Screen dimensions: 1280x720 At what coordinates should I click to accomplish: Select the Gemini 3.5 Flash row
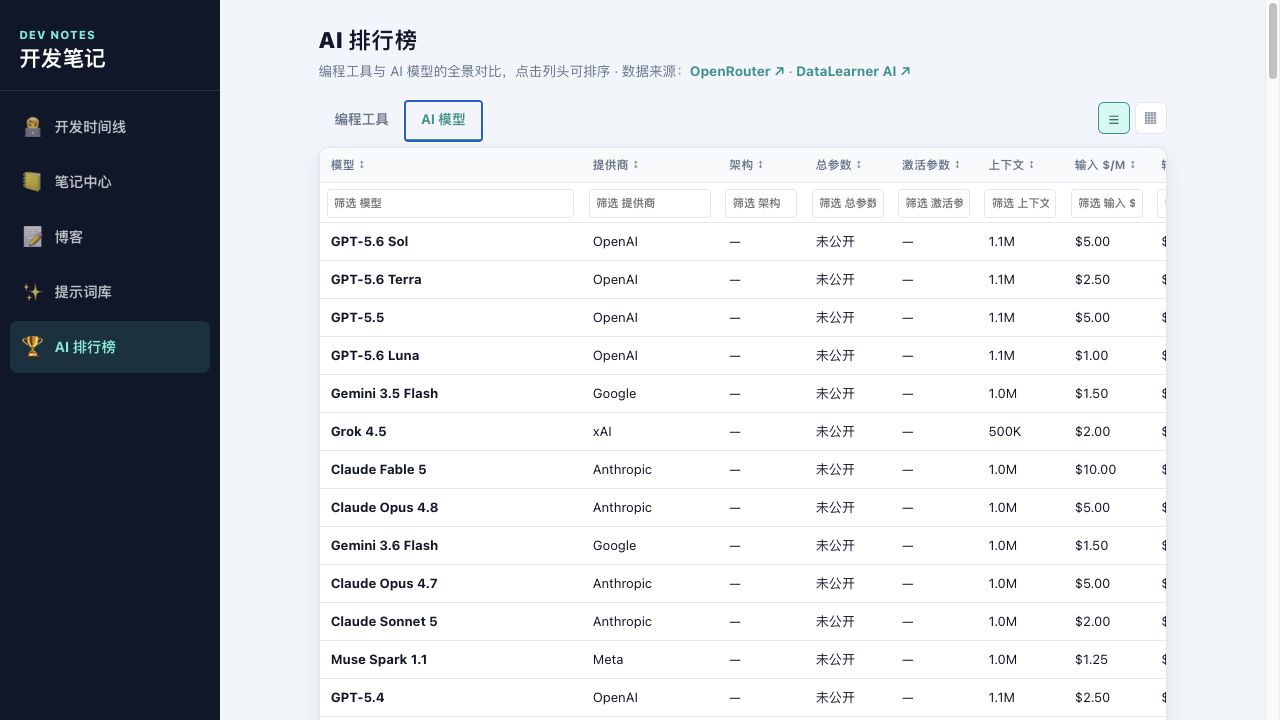[x=743, y=394]
